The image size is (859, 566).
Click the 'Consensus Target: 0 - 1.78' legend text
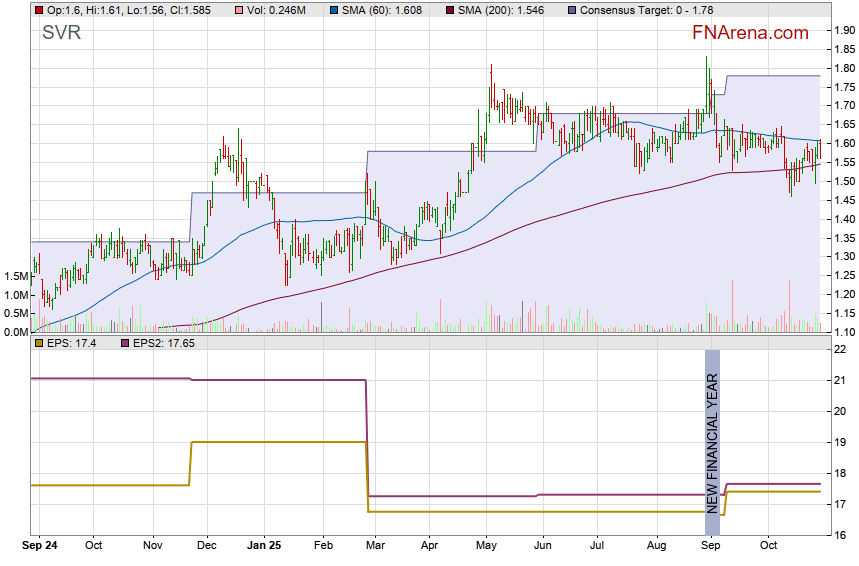click(x=641, y=9)
